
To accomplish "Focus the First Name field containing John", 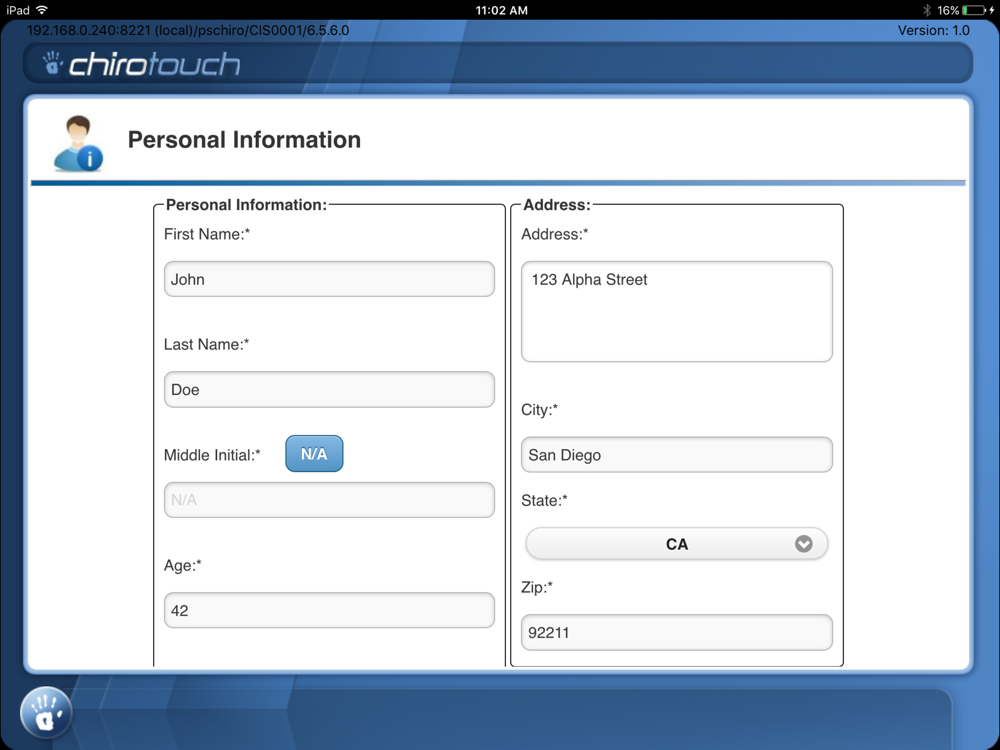I will click(x=329, y=279).
